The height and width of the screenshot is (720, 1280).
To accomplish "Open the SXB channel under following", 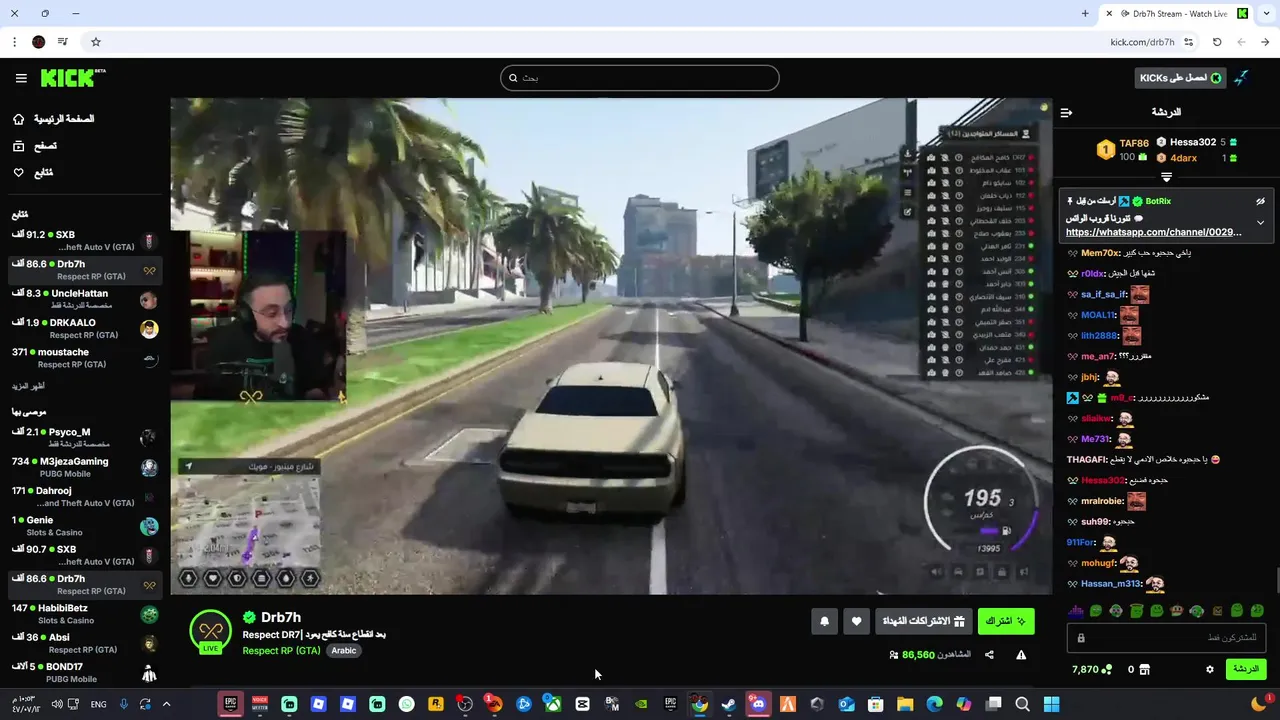I will pos(85,241).
